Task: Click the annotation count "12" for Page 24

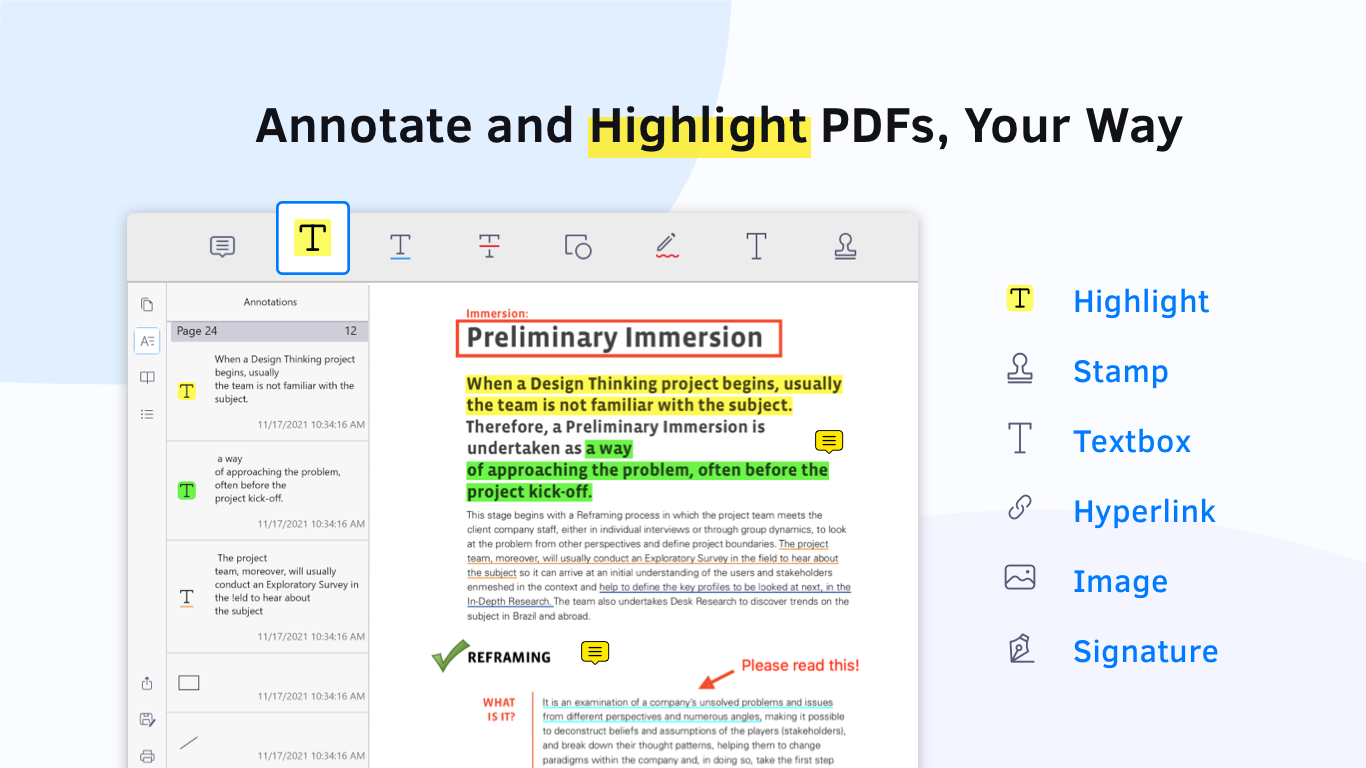Action: point(351,331)
